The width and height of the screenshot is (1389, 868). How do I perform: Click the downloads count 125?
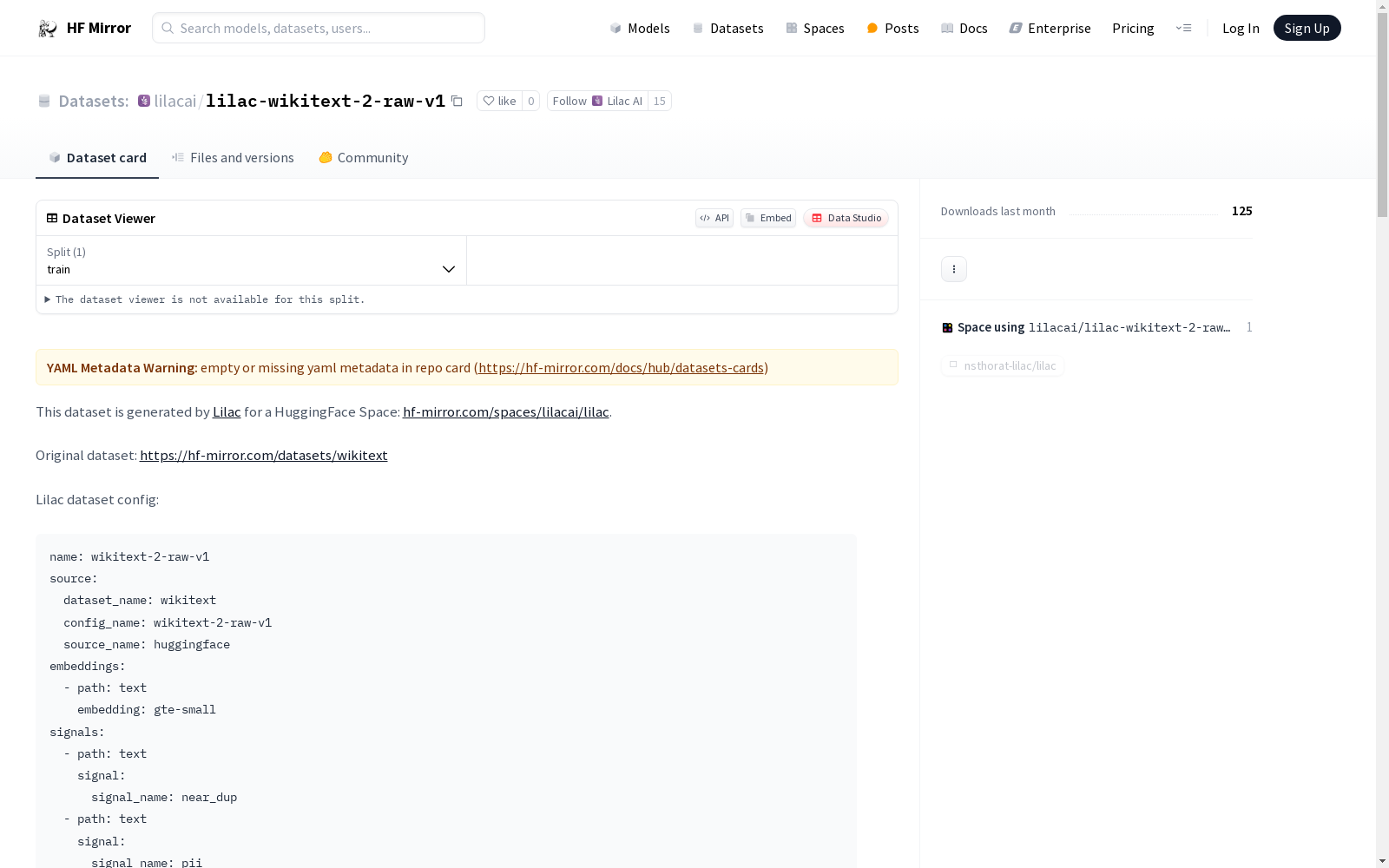[1242, 211]
